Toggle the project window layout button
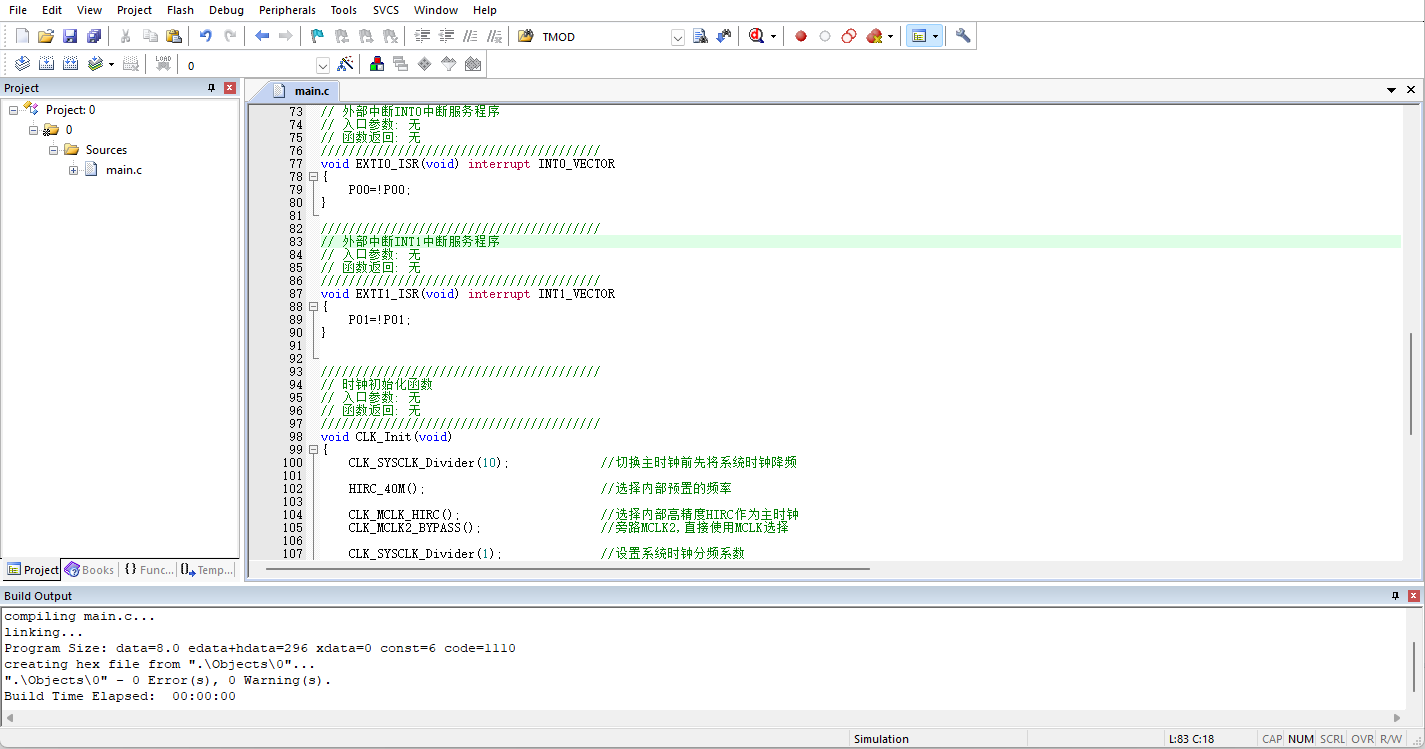1425x749 pixels. point(919,36)
